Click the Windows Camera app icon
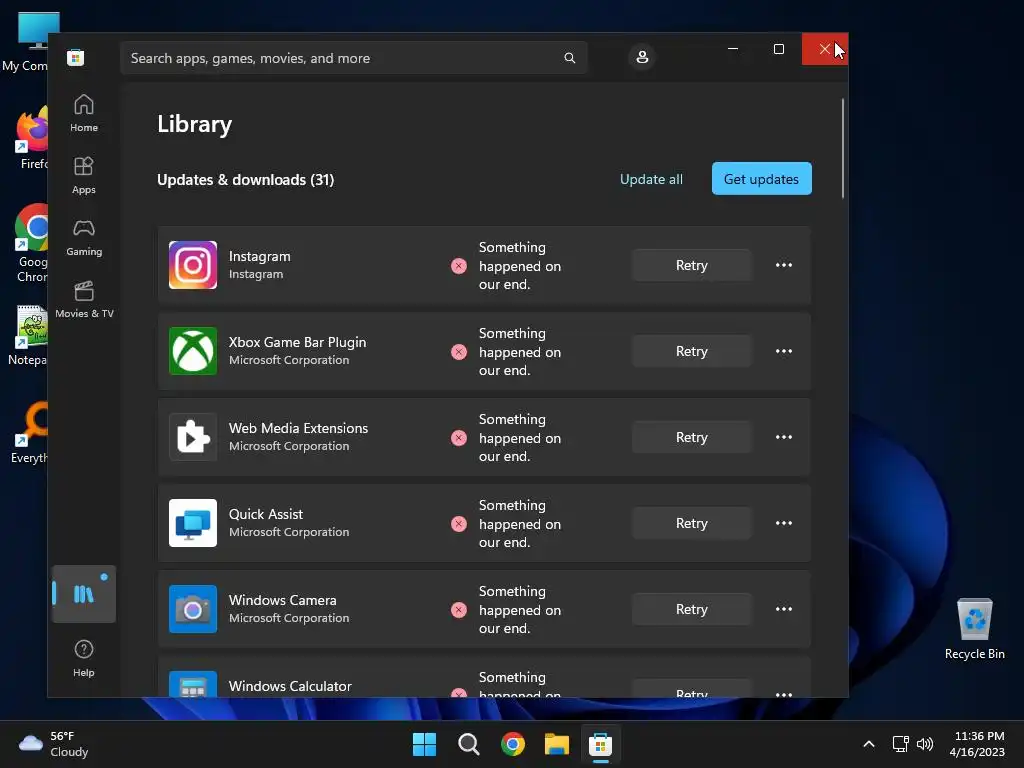This screenshot has width=1024, height=768. pyautogui.click(x=193, y=609)
